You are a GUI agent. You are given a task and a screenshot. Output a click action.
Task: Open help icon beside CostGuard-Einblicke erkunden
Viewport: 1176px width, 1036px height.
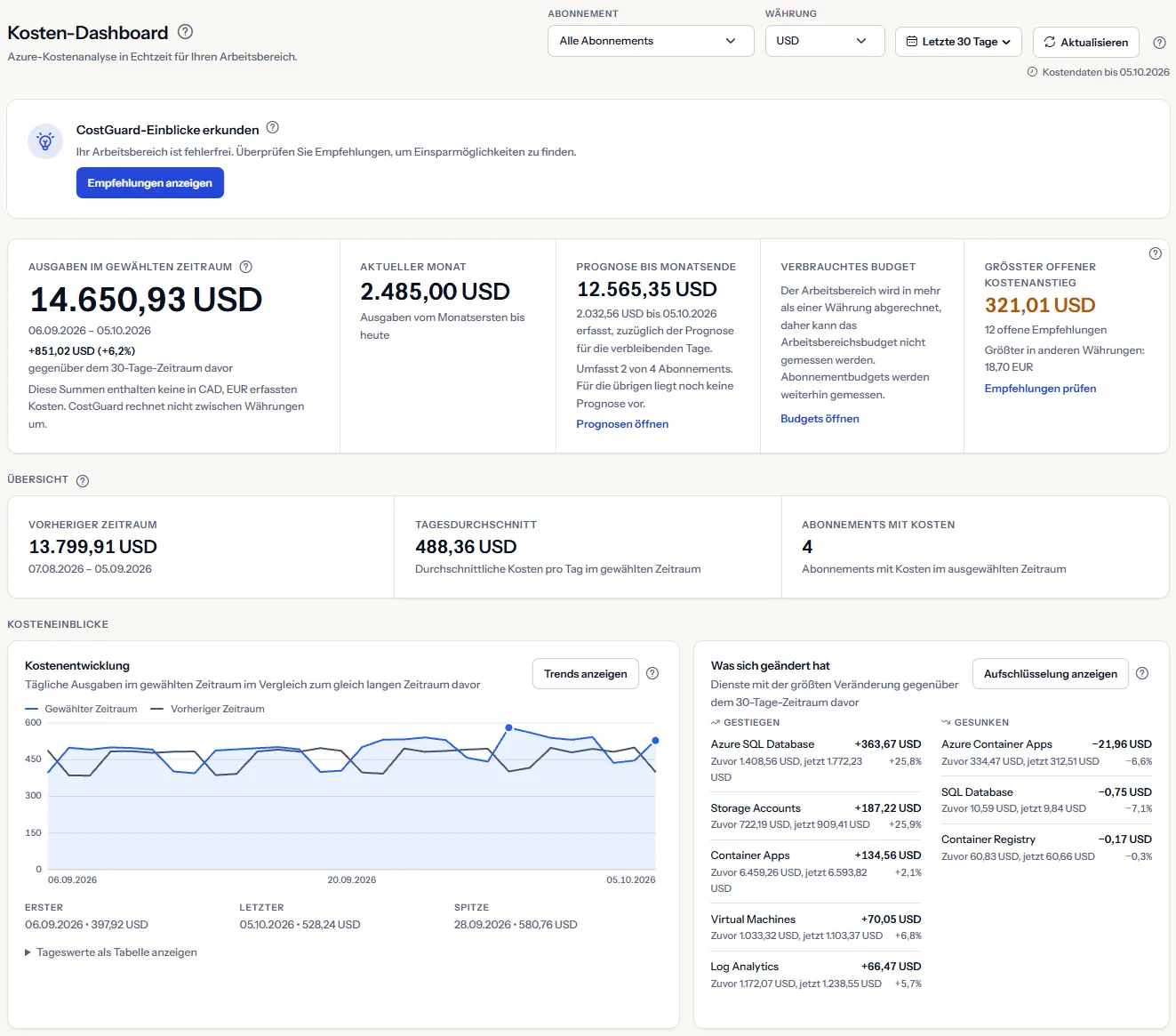(x=273, y=128)
